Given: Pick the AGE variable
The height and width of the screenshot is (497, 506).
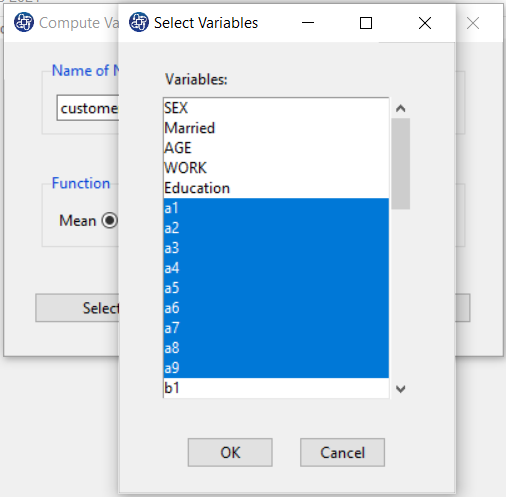Looking at the screenshot, I should point(276,148).
